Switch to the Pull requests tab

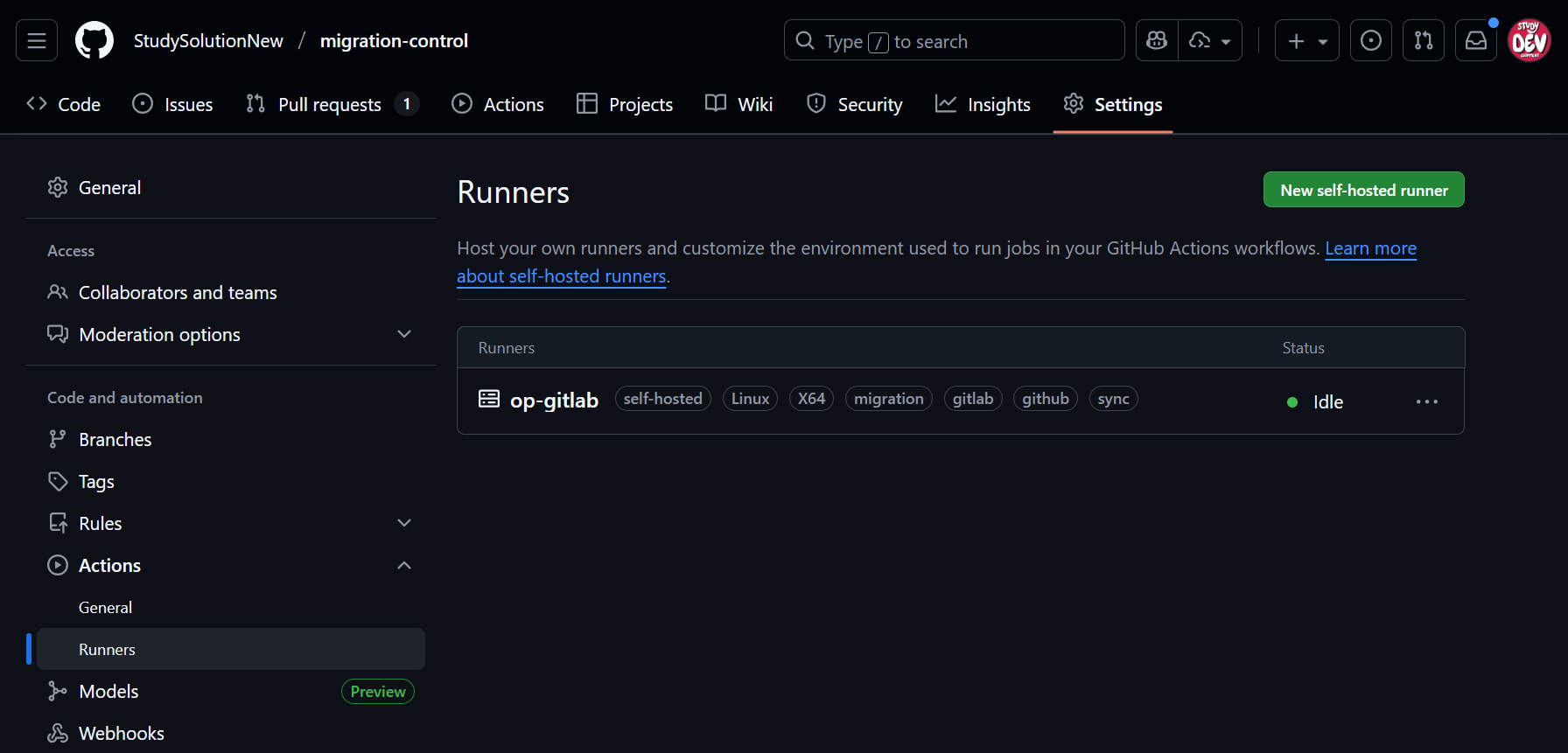coord(329,105)
